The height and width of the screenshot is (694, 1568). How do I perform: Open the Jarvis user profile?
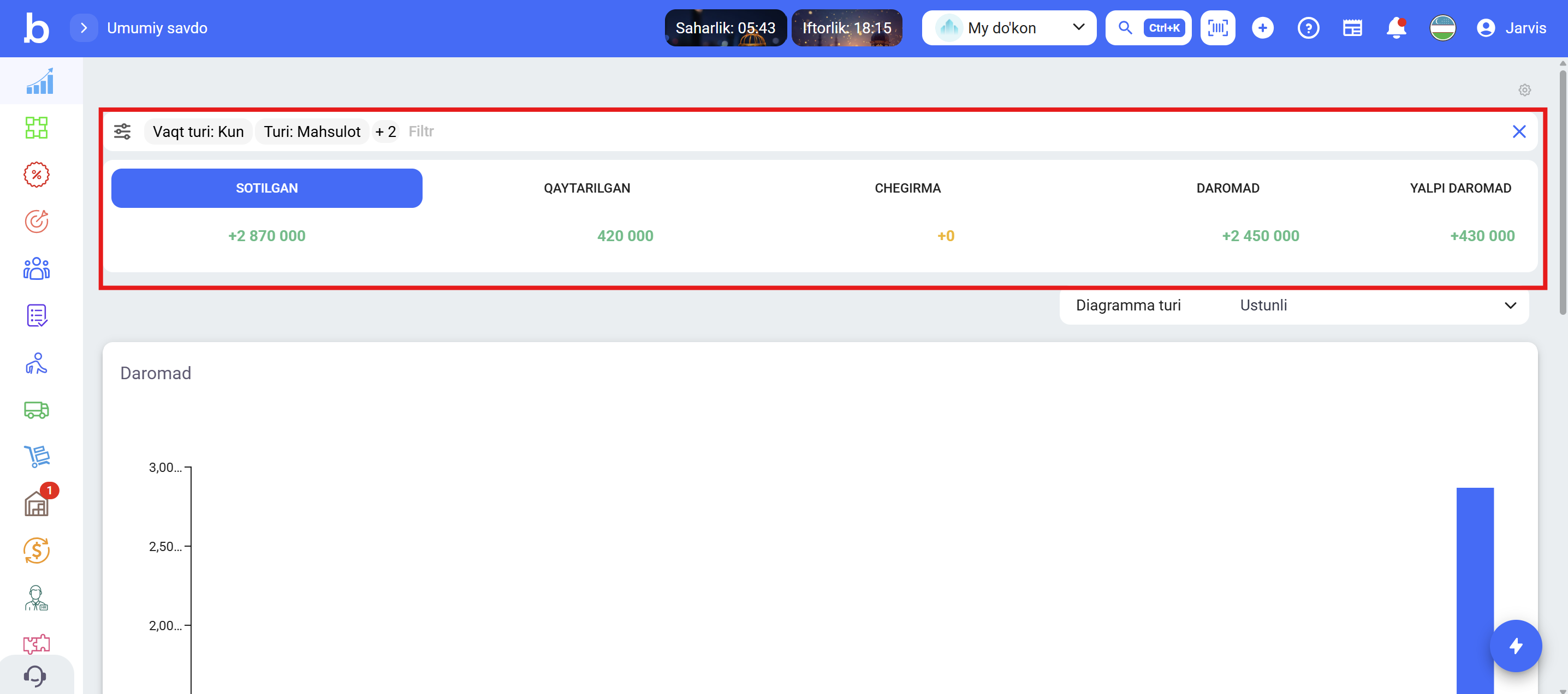(x=1511, y=28)
